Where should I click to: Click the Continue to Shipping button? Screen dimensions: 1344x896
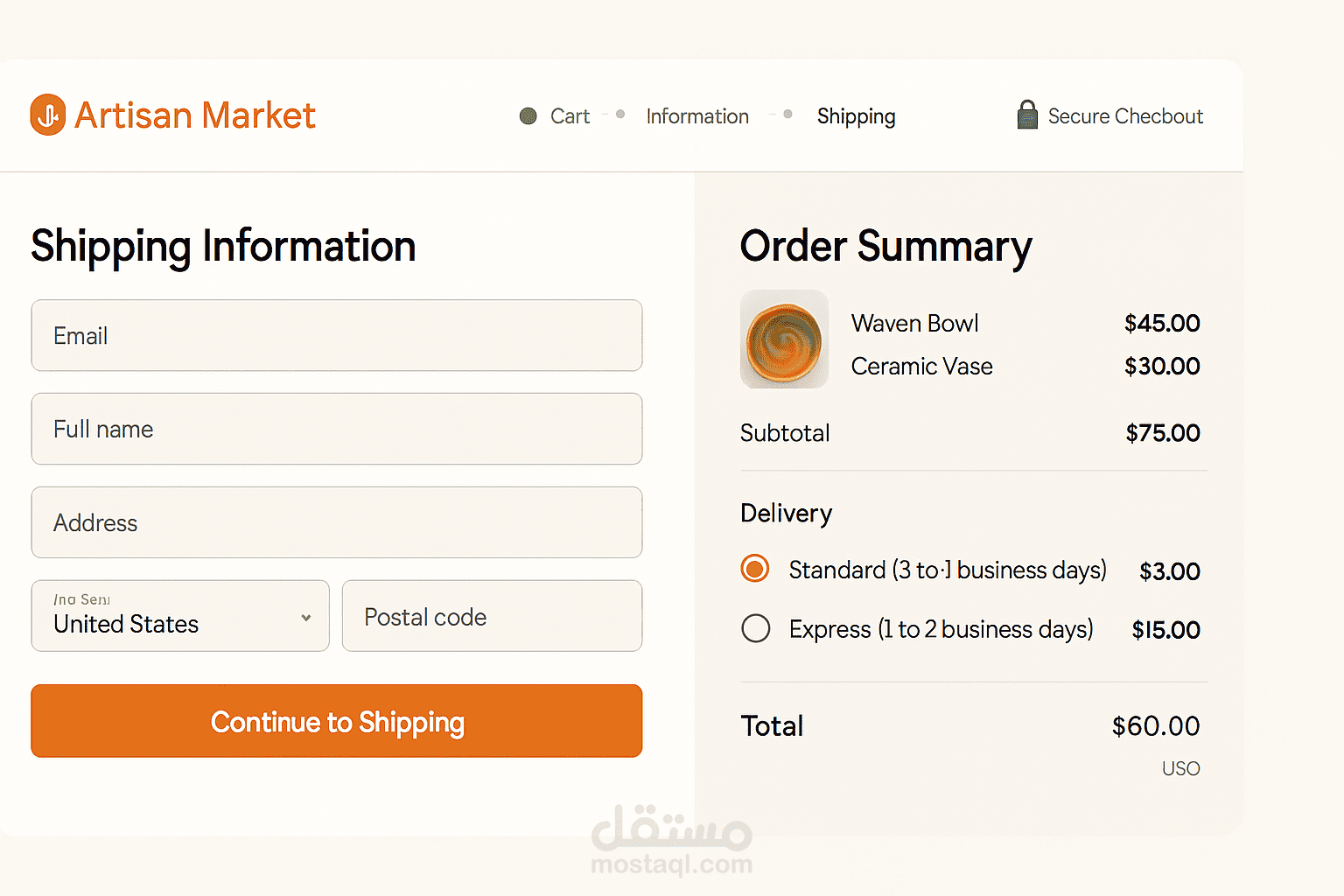click(x=337, y=721)
